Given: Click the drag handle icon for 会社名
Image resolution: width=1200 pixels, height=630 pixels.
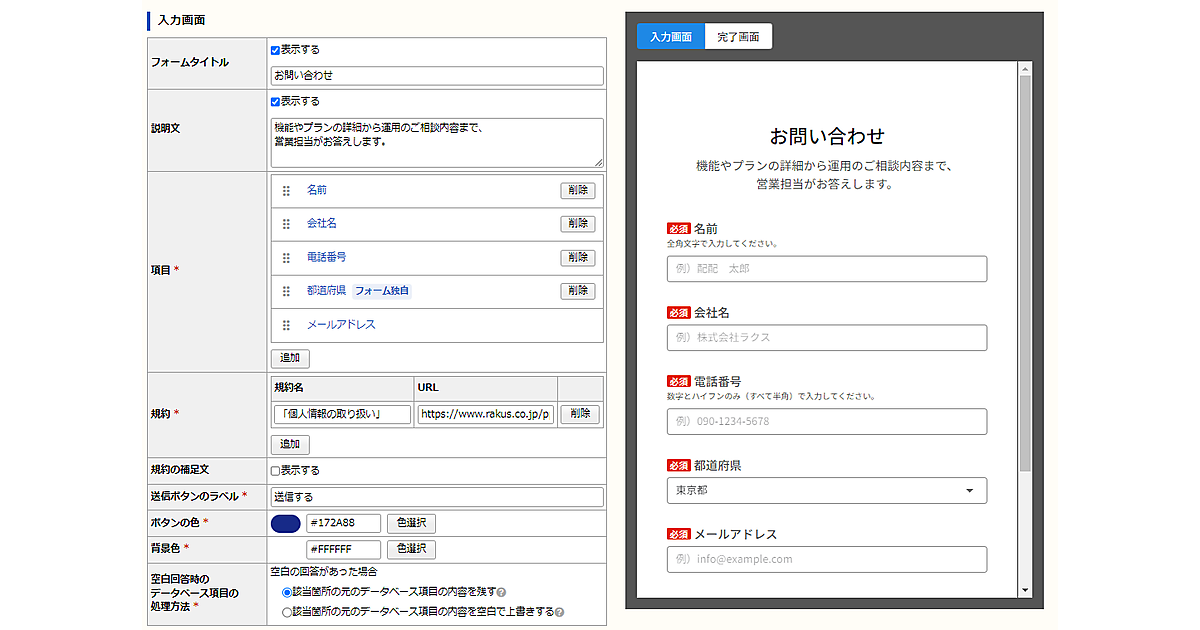Looking at the screenshot, I should pos(286,224).
